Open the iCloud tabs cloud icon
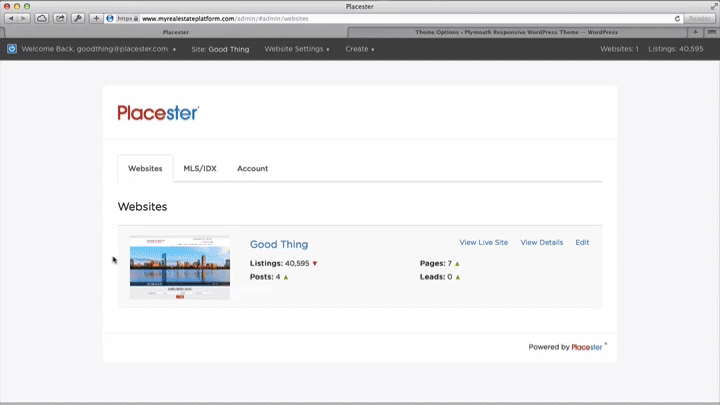The height and width of the screenshot is (405, 720). pos(41,18)
